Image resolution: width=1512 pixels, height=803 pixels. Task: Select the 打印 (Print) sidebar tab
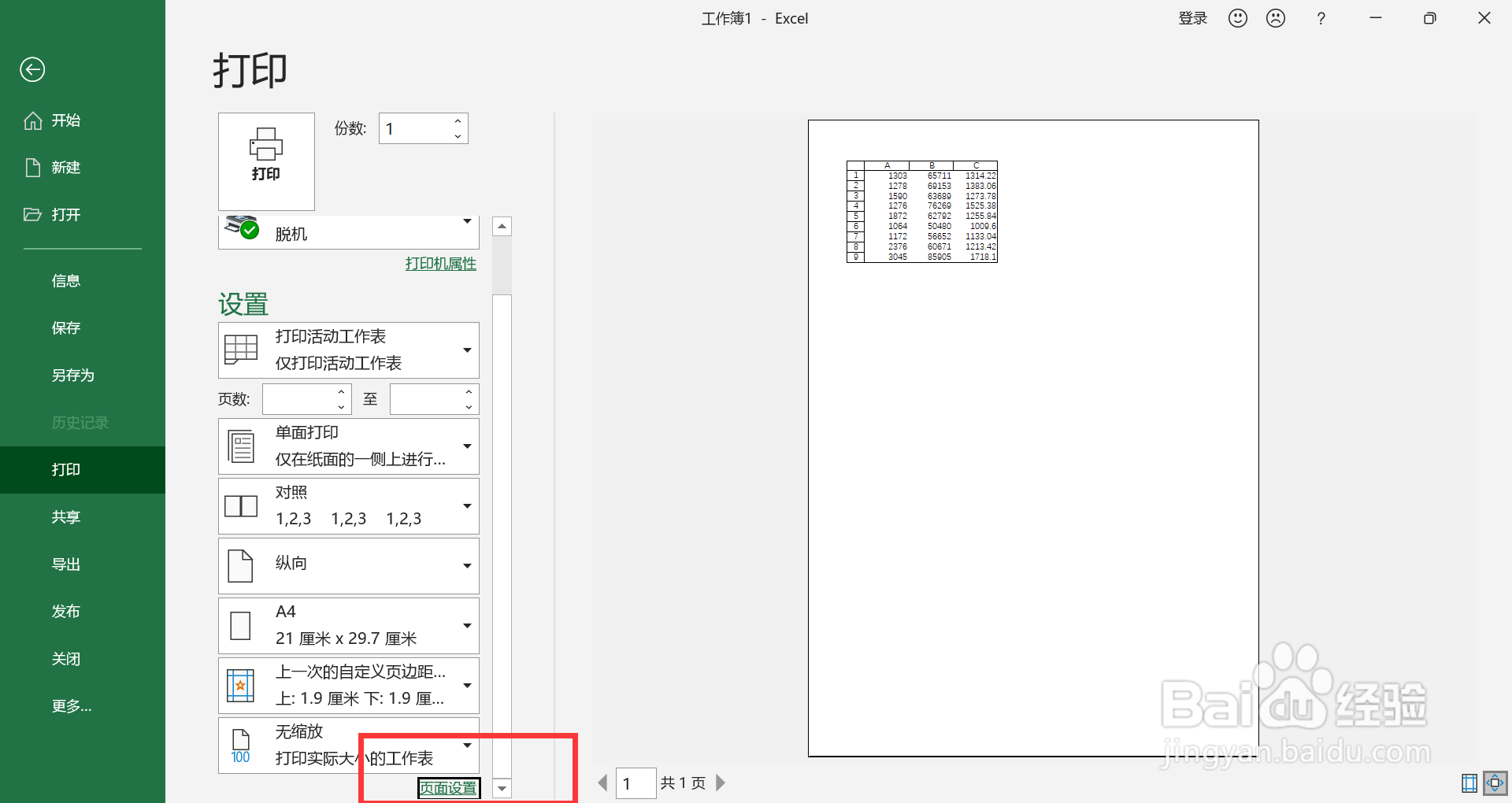tap(83, 470)
